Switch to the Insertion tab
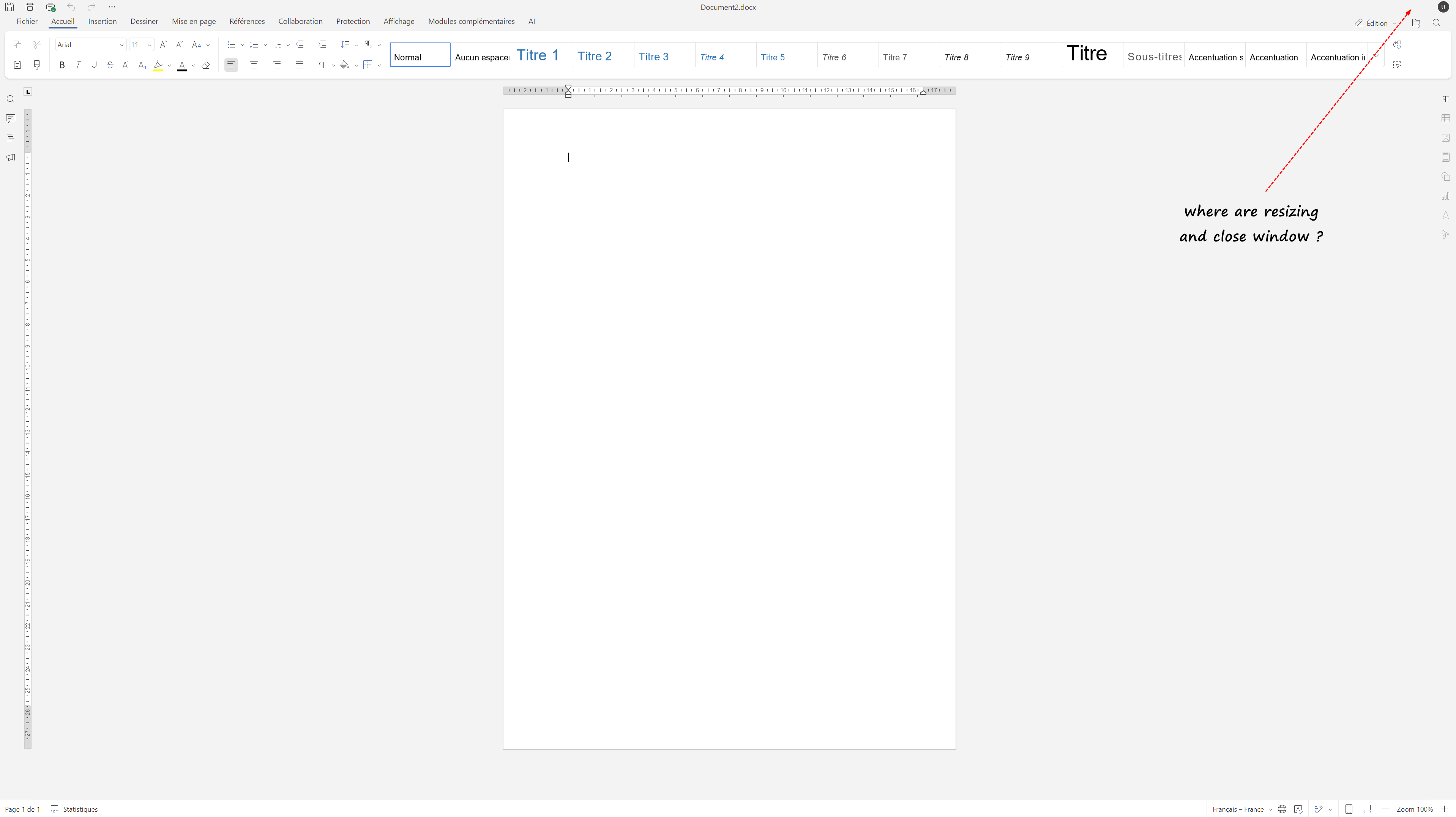 pos(102,22)
